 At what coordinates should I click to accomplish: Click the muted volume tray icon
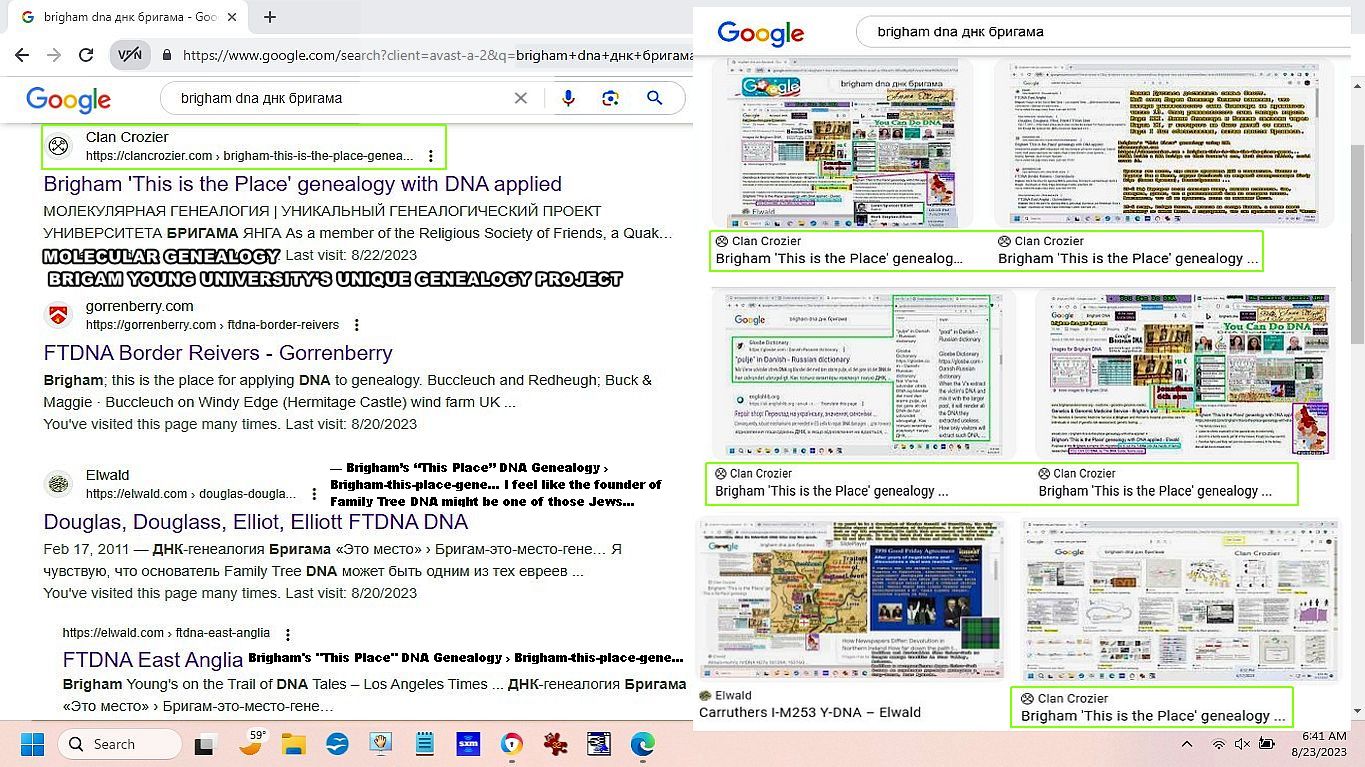pyautogui.click(x=1242, y=744)
